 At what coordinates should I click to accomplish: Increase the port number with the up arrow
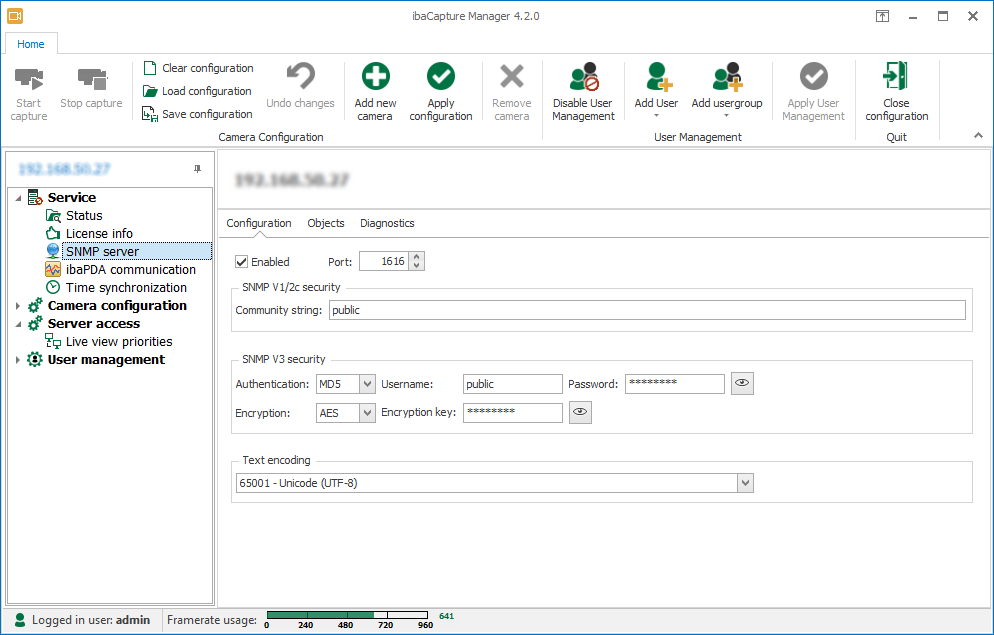point(416,257)
